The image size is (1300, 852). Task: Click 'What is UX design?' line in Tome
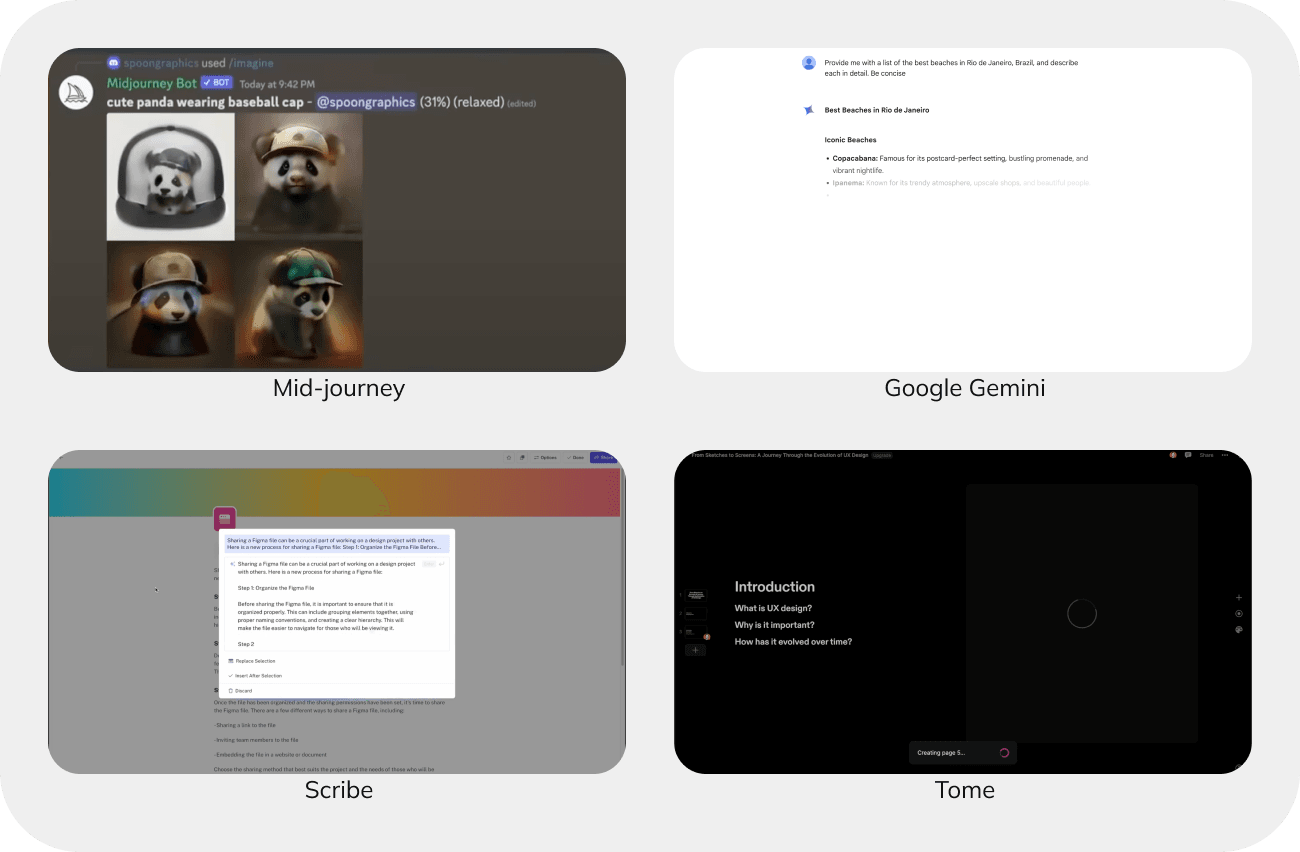[773, 608]
